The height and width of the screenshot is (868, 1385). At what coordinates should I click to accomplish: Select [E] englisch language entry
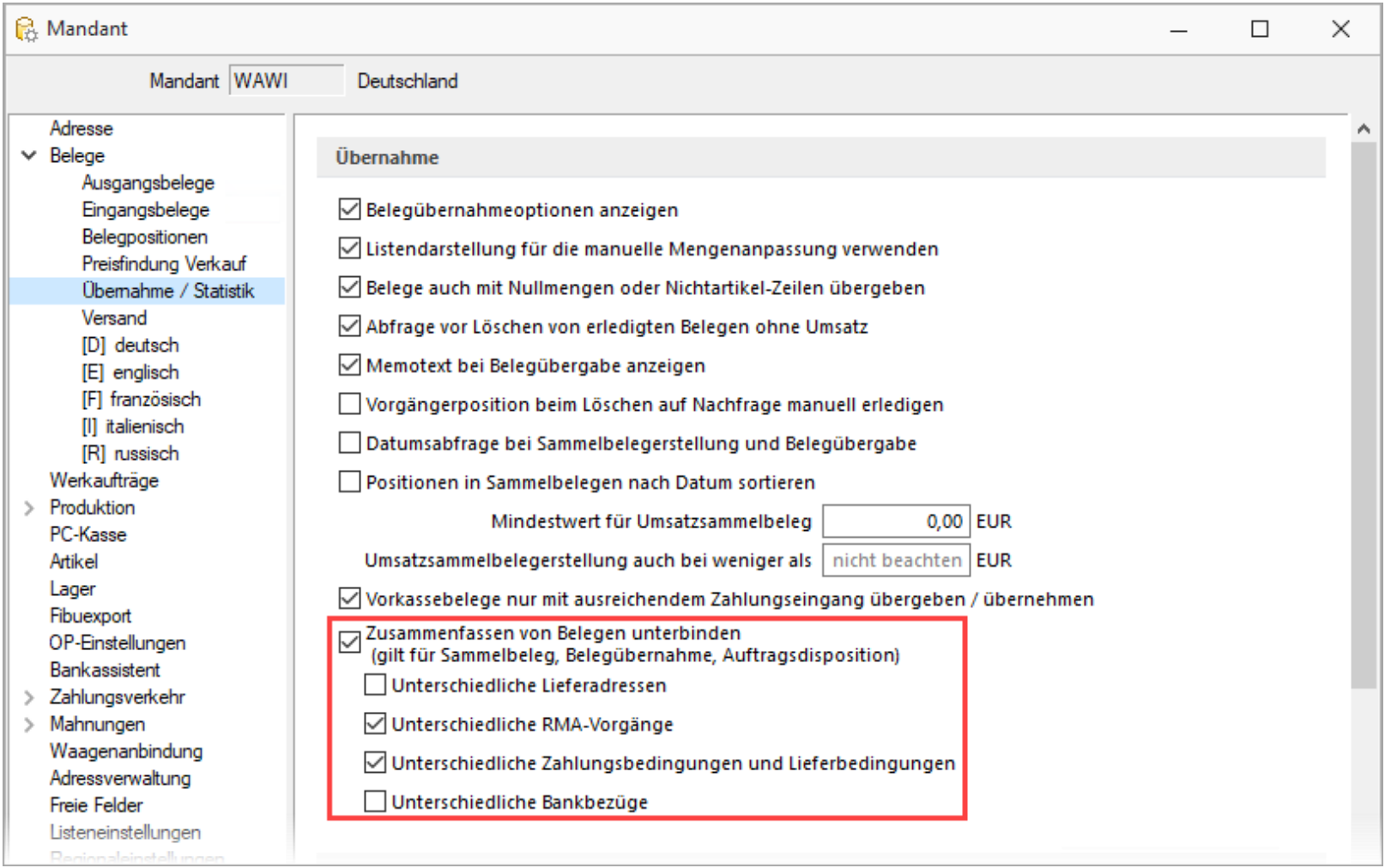(x=130, y=372)
